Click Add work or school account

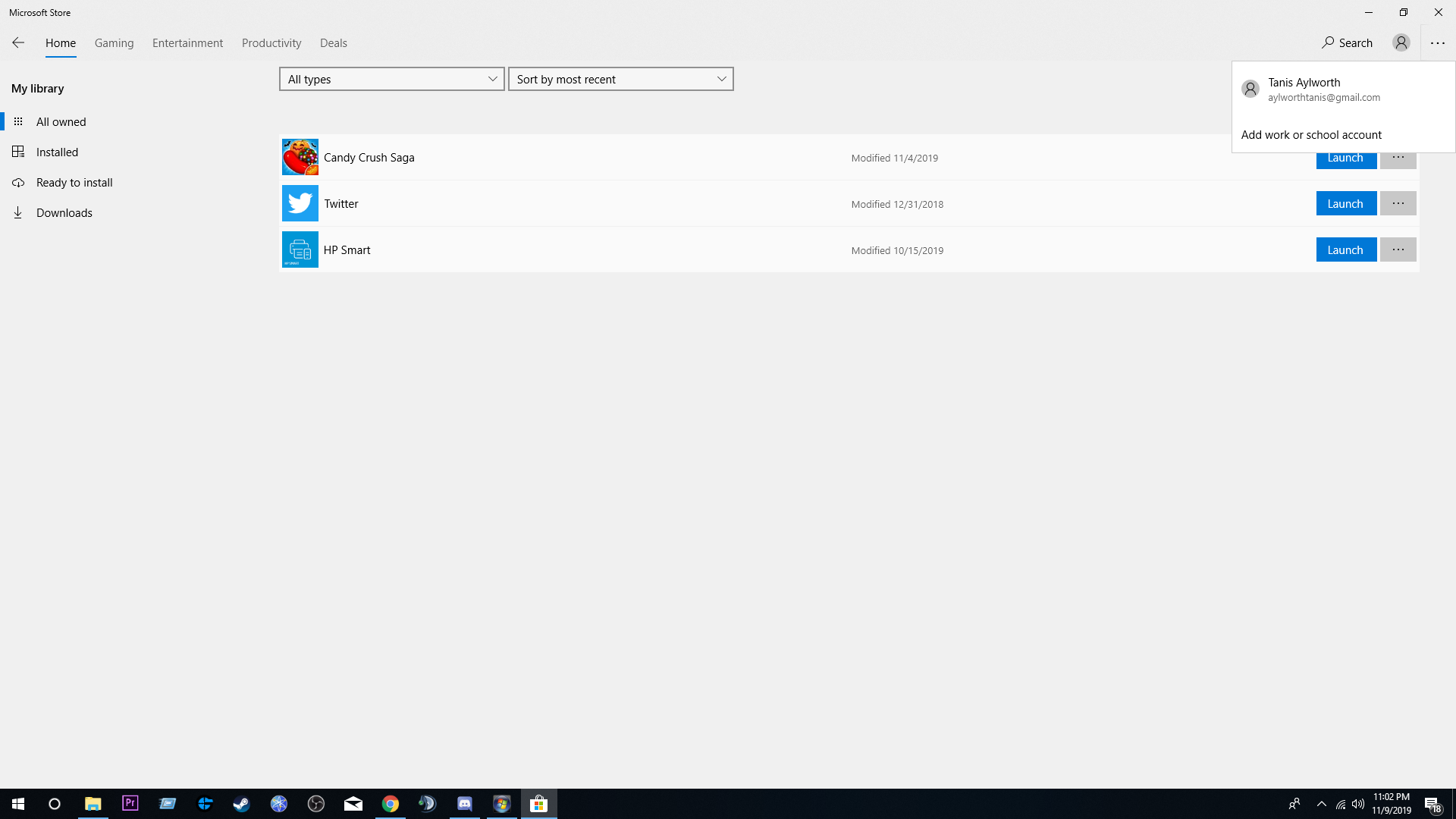pyautogui.click(x=1310, y=134)
